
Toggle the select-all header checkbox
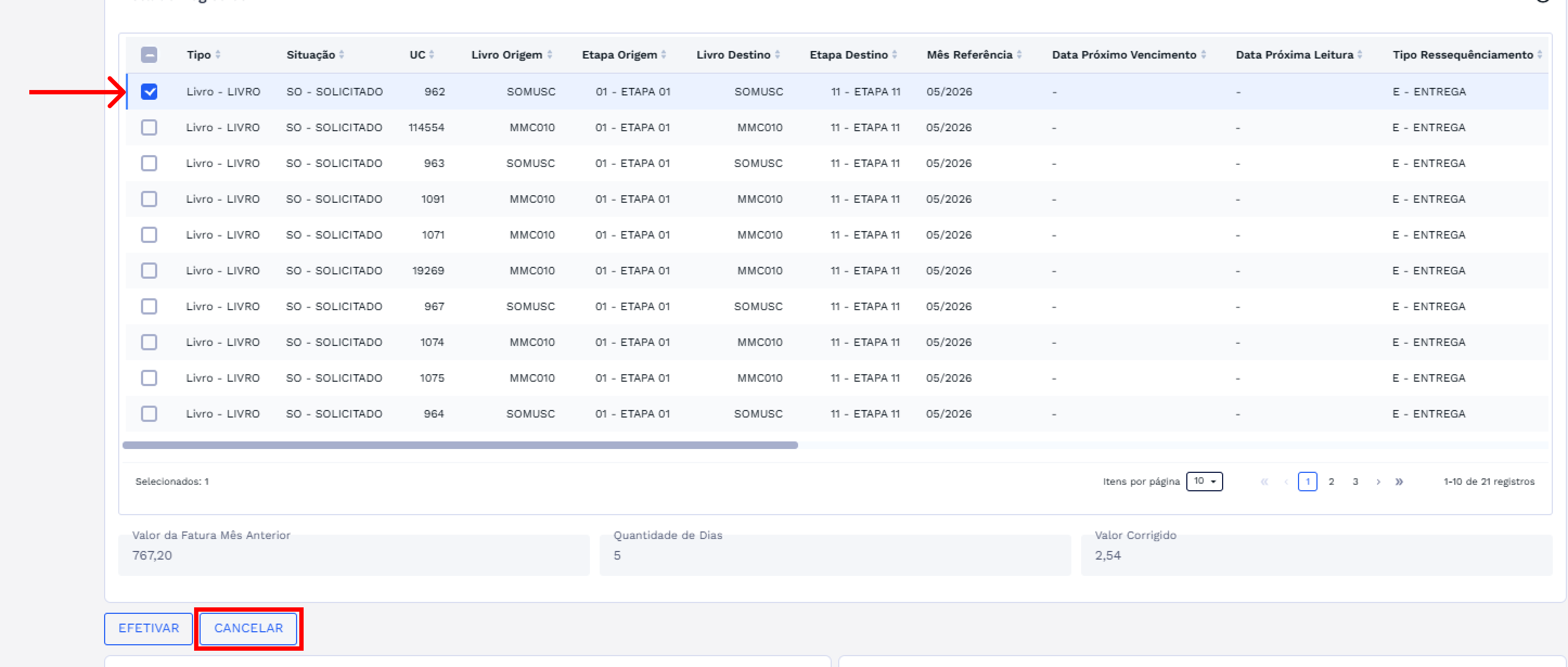pyautogui.click(x=149, y=55)
